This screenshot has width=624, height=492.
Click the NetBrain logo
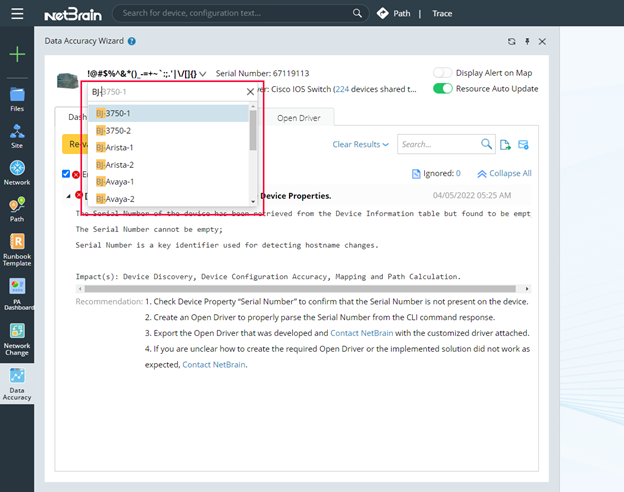(x=73, y=15)
